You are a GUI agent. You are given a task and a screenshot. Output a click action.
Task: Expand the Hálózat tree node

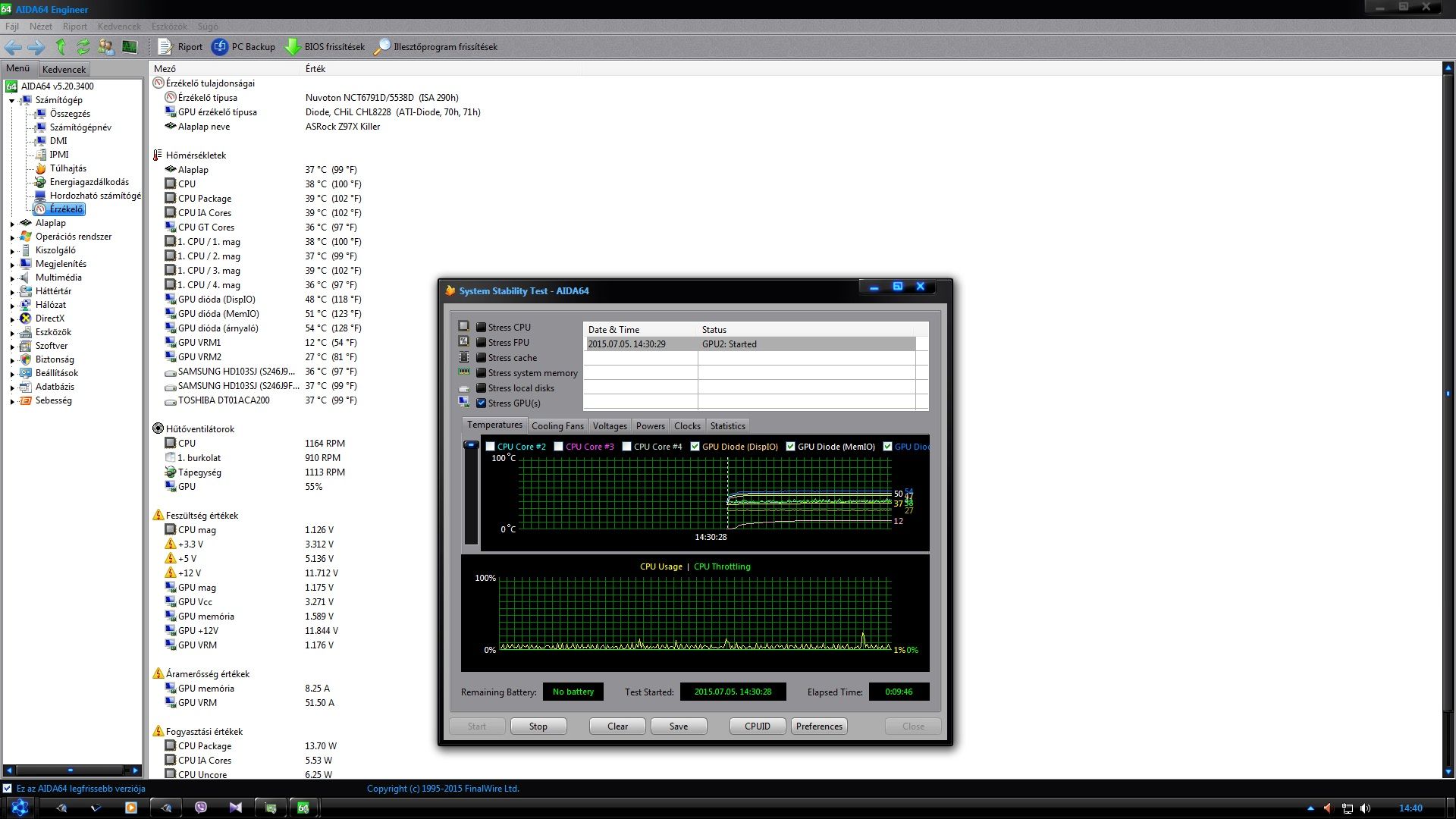click(11, 306)
